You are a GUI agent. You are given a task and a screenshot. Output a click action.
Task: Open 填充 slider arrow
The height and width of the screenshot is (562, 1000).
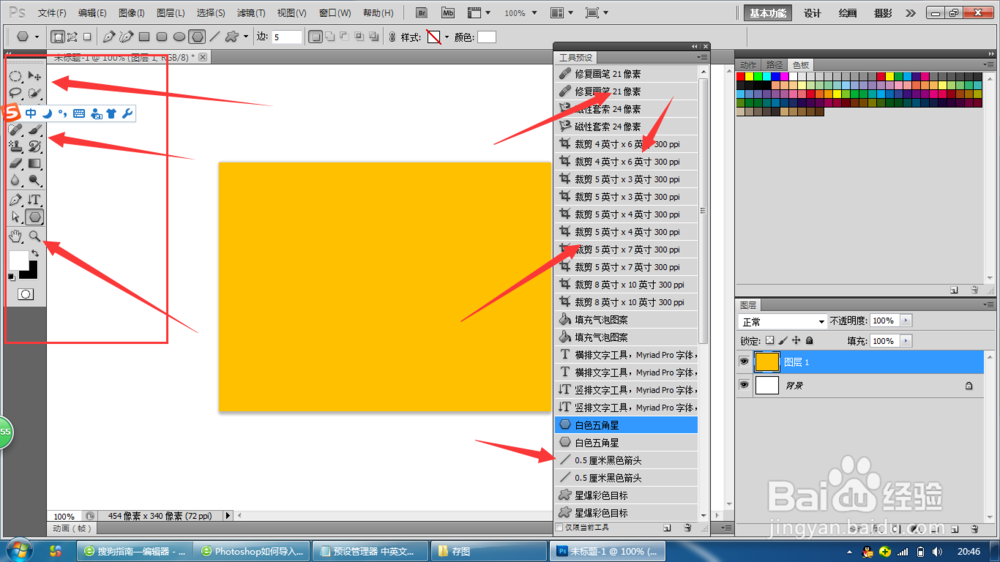906,341
